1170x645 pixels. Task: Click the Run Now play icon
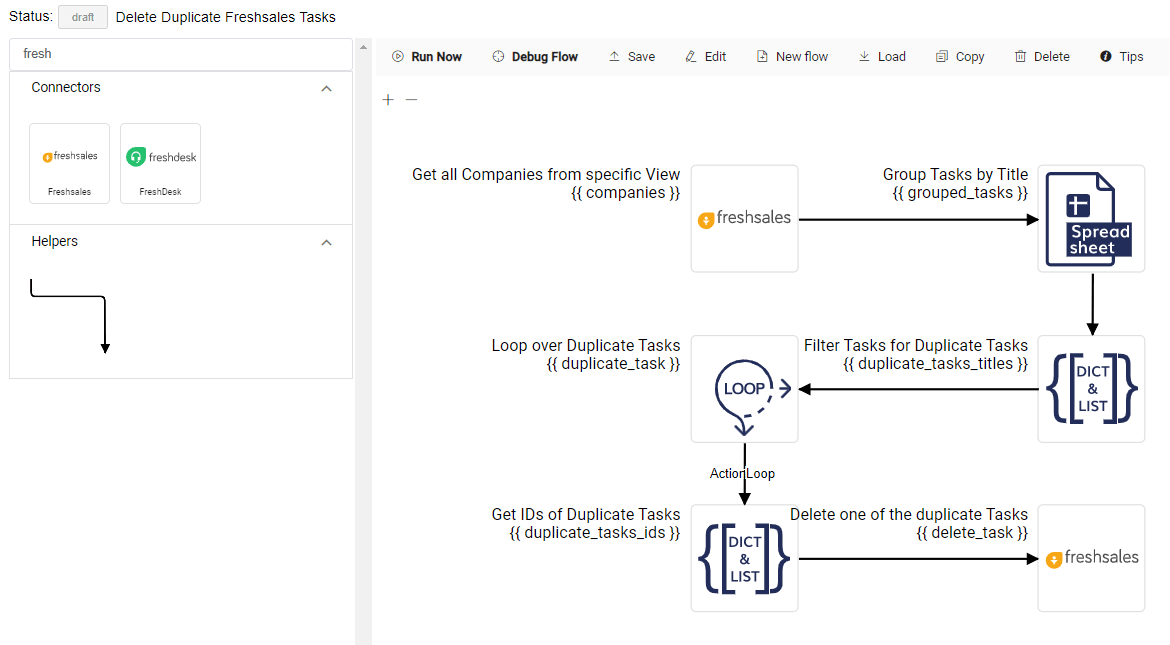pos(398,57)
